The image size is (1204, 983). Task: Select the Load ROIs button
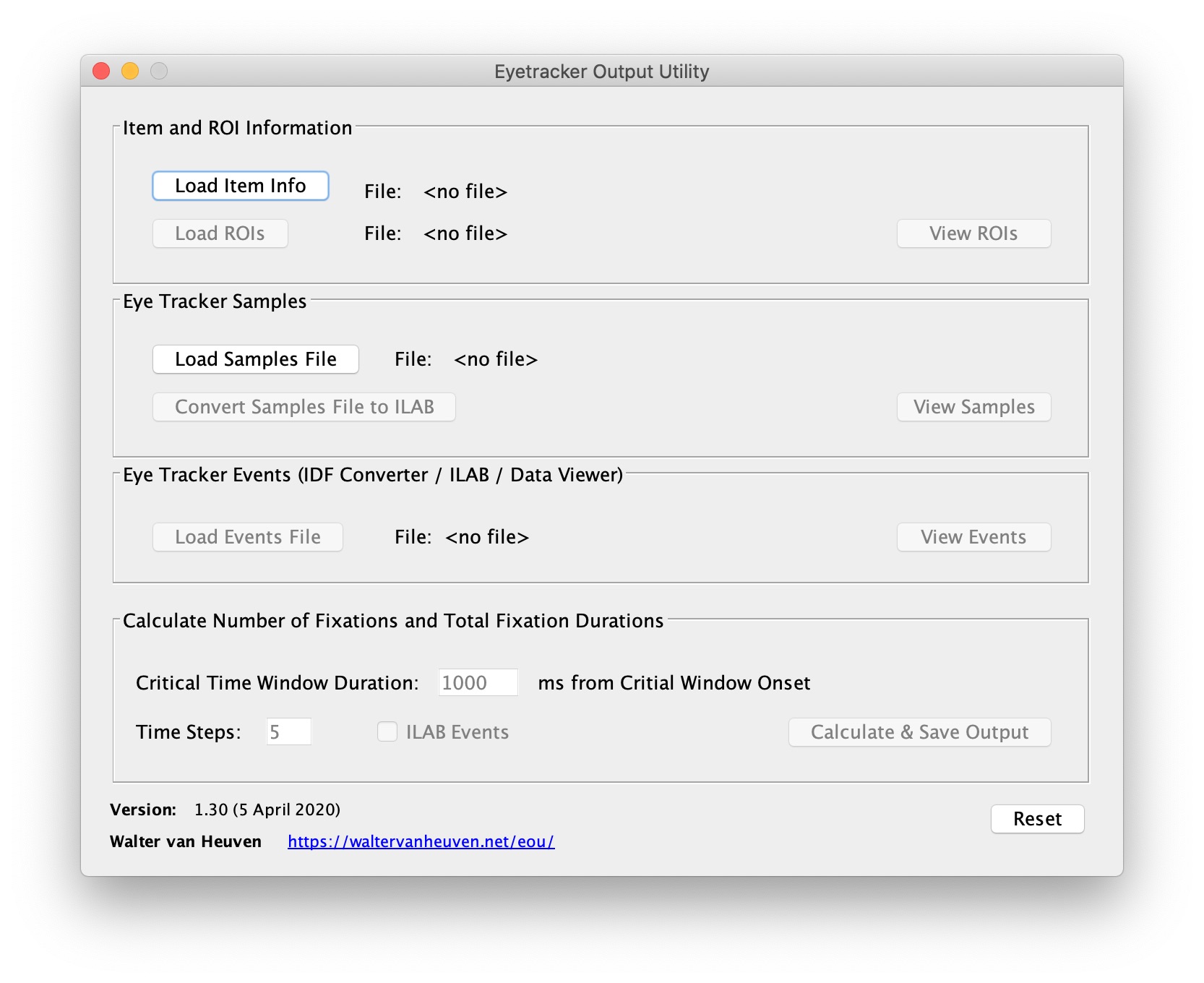[220, 233]
